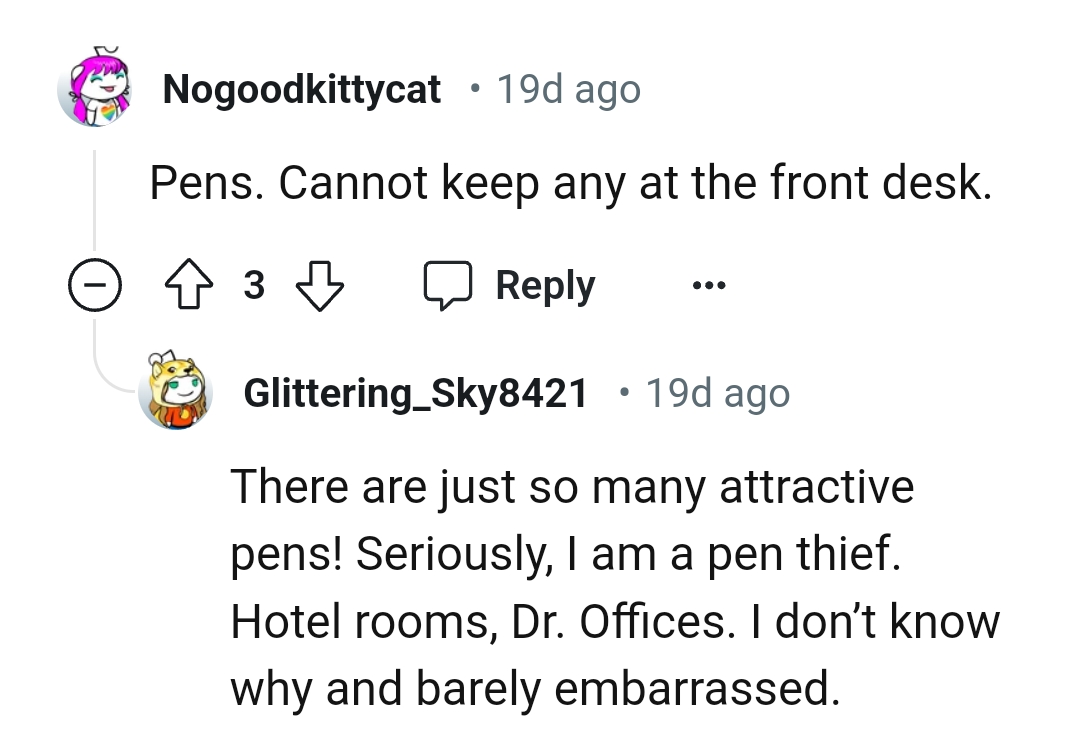This screenshot has height=751, width=1079.
Task: Open Glittering_Sky8421's profile via username
Action: pos(416,392)
